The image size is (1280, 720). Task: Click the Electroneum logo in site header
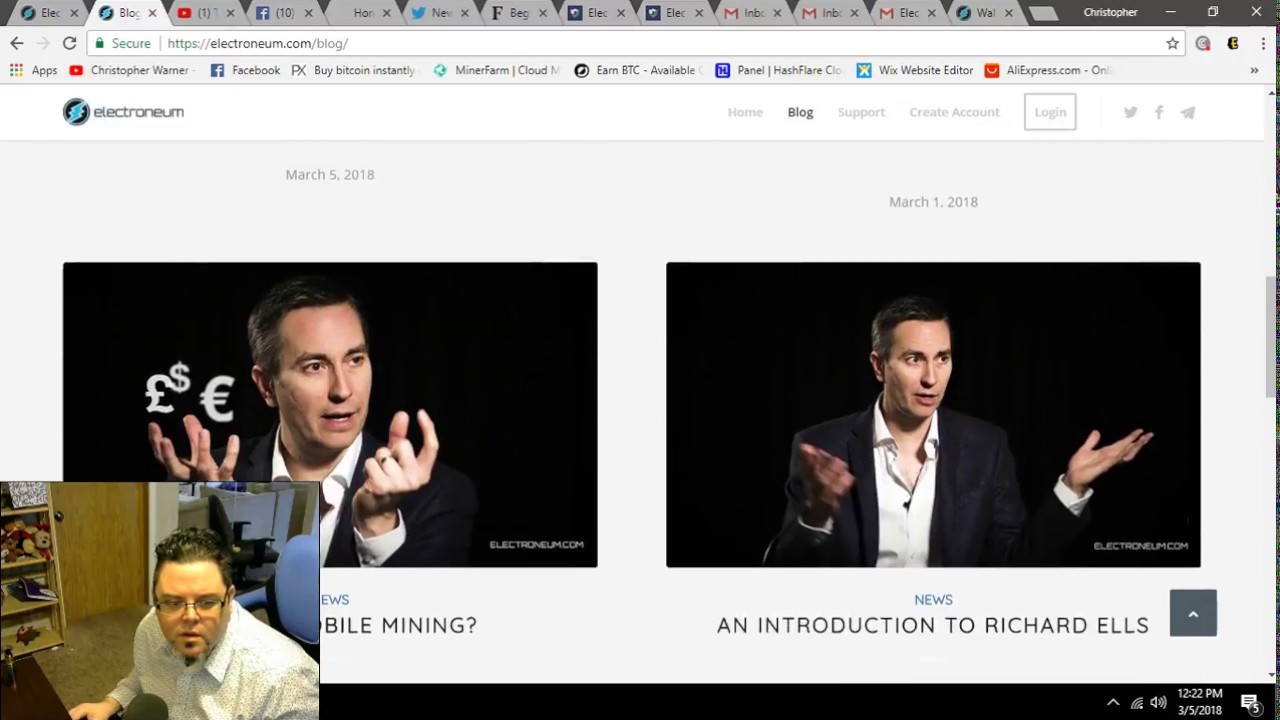point(123,112)
